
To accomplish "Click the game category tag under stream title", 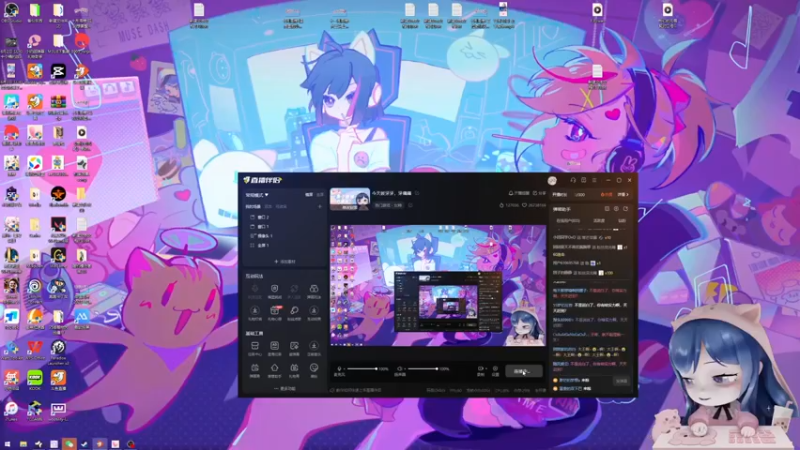I will [389, 205].
